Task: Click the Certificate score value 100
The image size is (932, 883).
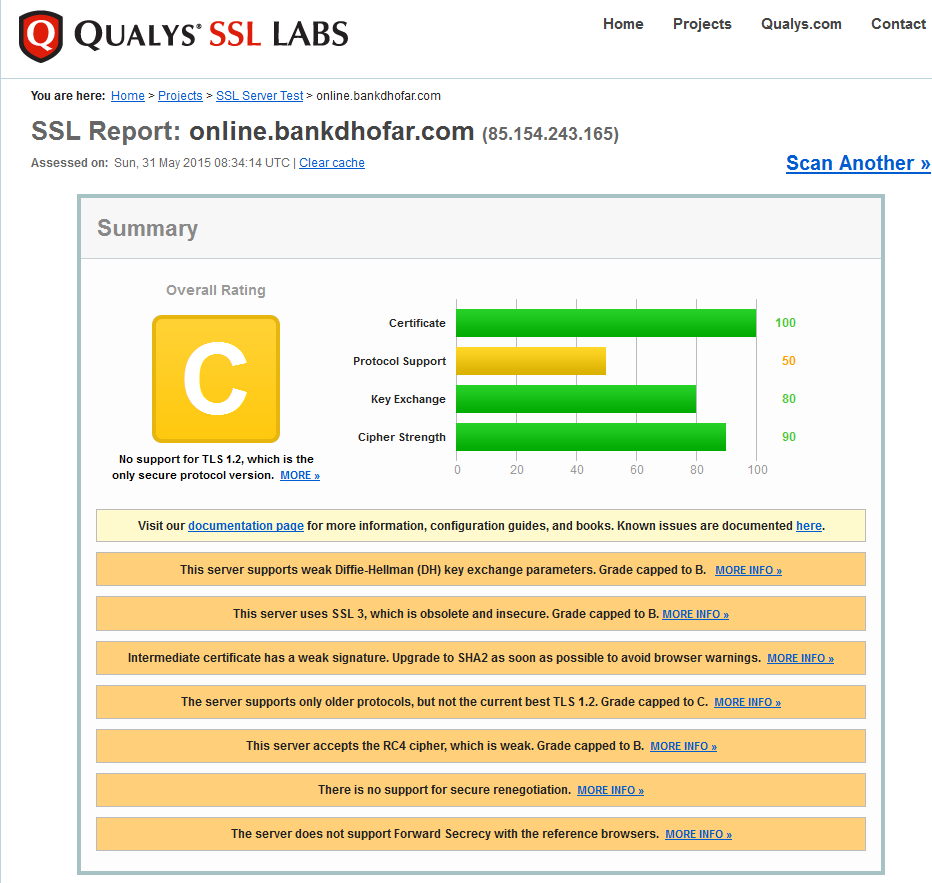Action: pos(785,323)
